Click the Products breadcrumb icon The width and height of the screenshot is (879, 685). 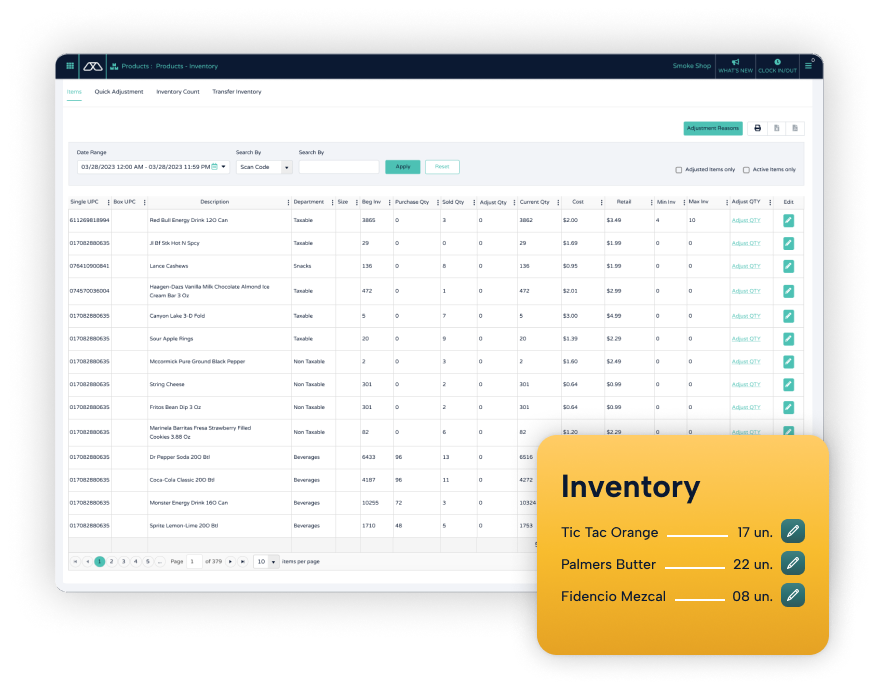click(x=114, y=66)
